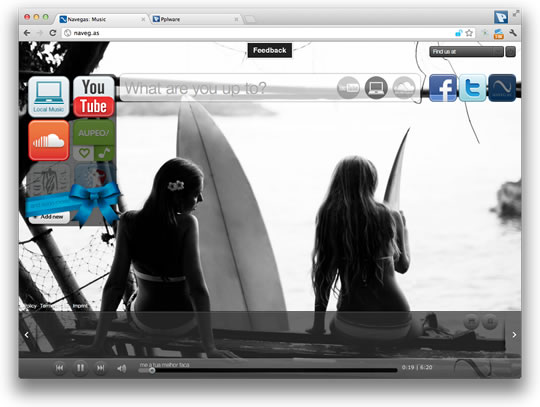The height and width of the screenshot is (407, 540).
Task: Expand the 'Find us at' dropdown
Action: click(466, 52)
